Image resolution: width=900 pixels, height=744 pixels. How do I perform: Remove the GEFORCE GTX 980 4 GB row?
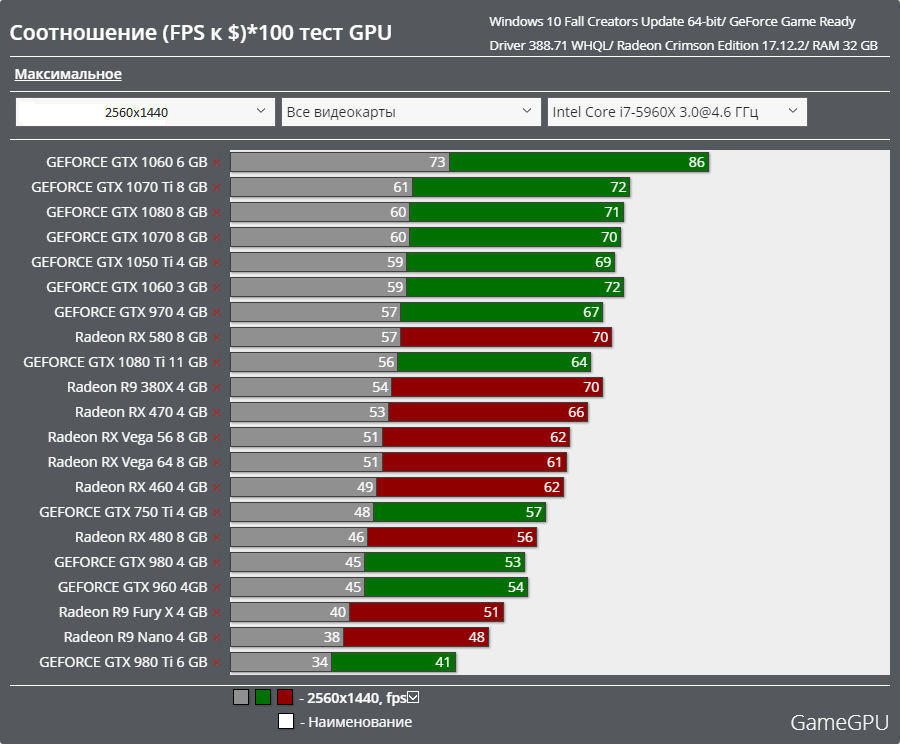point(216,563)
